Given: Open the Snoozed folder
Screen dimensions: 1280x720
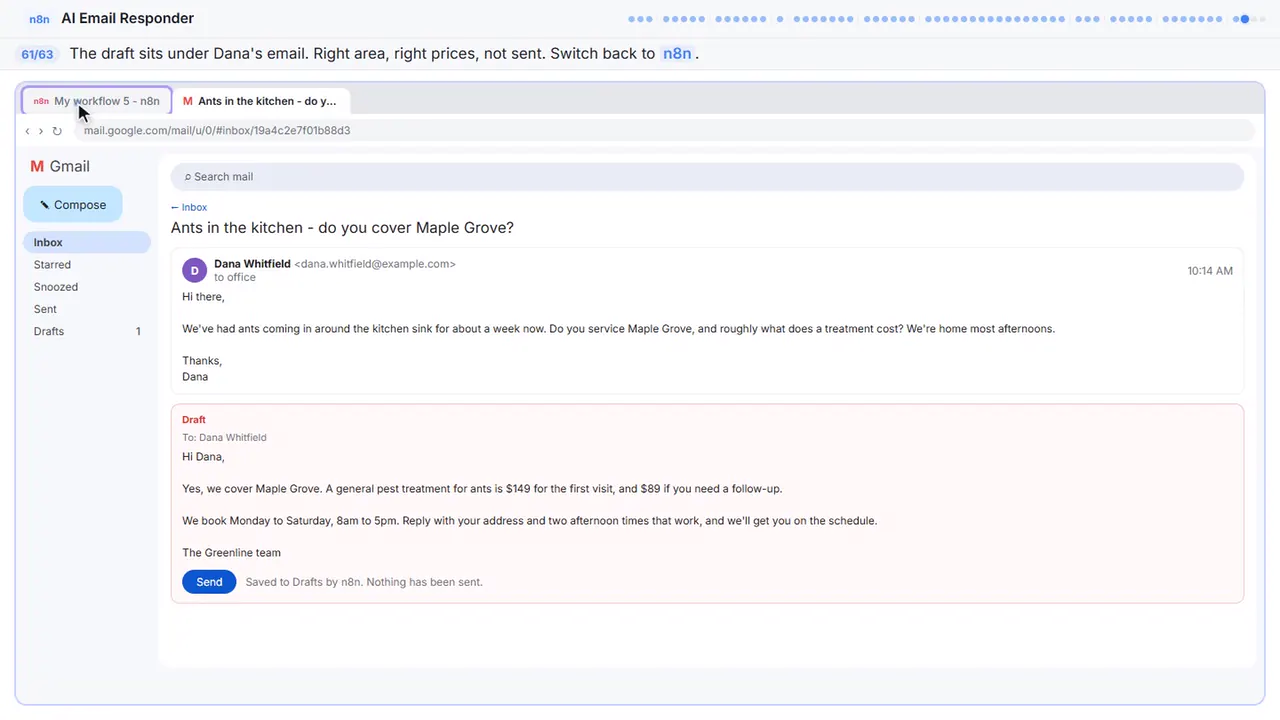Looking at the screenshot, I should (x=87, y=287).
